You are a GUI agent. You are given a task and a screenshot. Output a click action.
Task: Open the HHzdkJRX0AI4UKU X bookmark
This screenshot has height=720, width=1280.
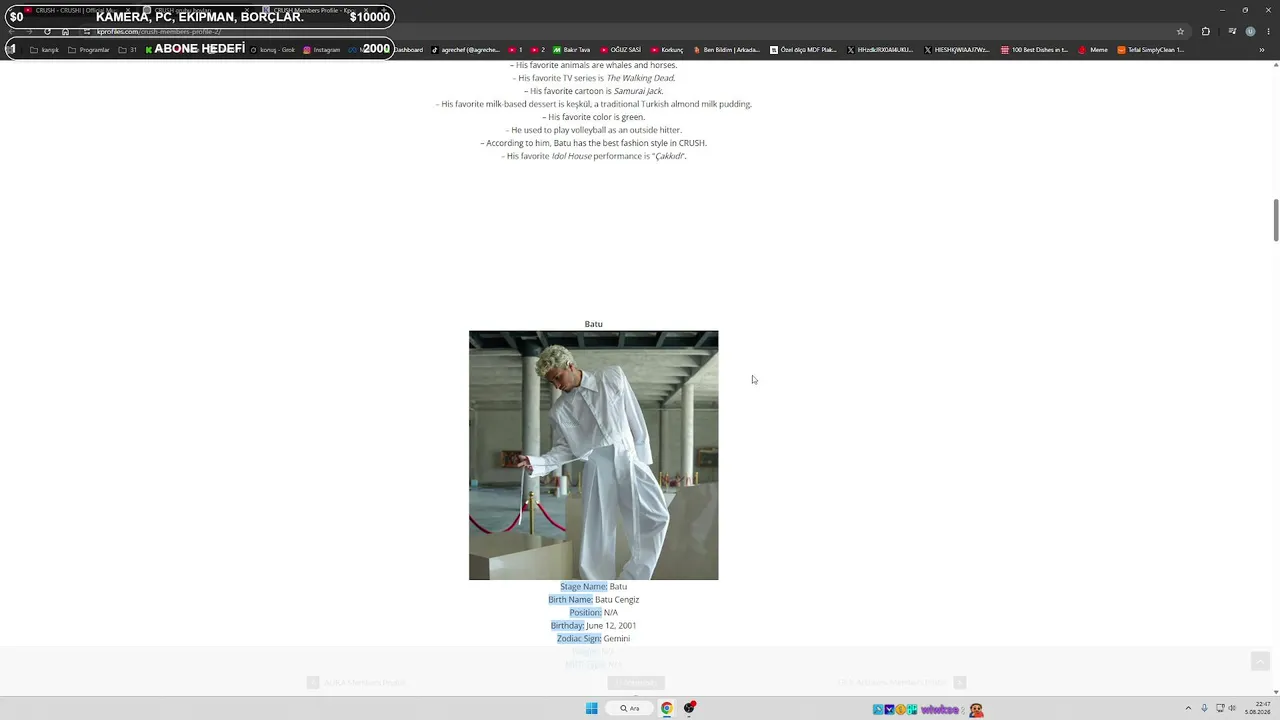pos(880,49)
